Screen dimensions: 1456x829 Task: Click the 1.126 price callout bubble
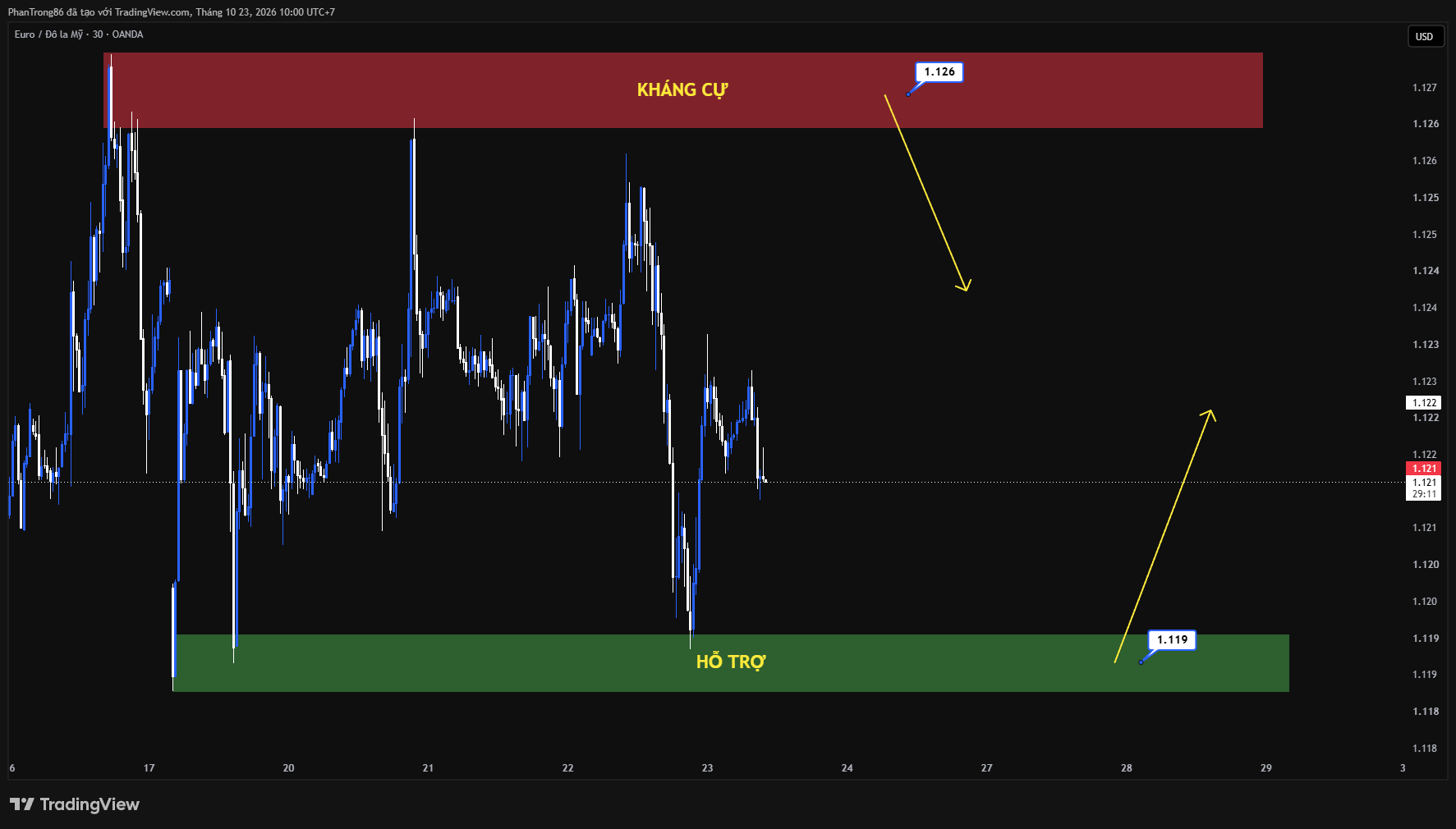coord(939,72)
